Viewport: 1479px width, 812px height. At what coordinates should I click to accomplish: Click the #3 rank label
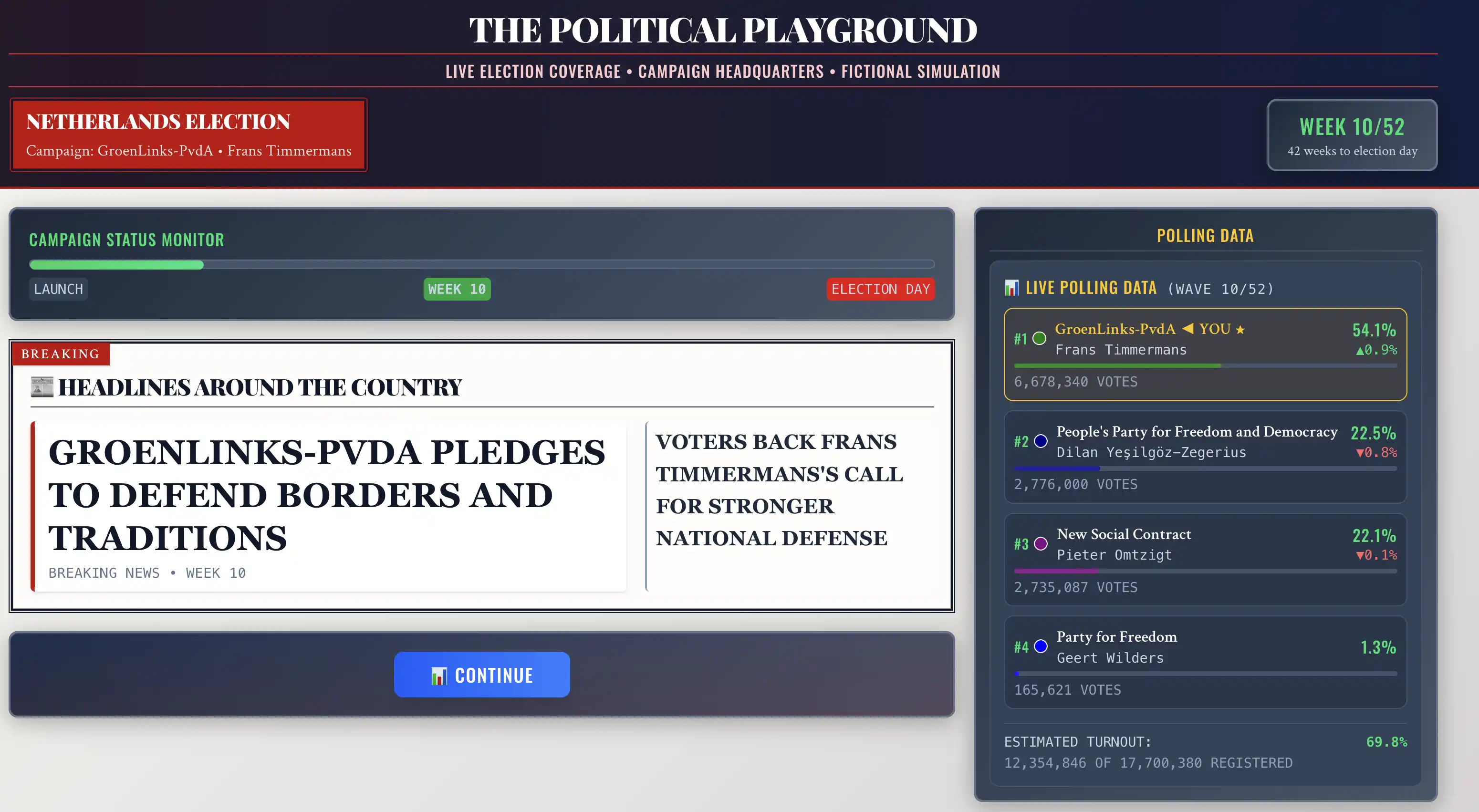[1021, 544]
